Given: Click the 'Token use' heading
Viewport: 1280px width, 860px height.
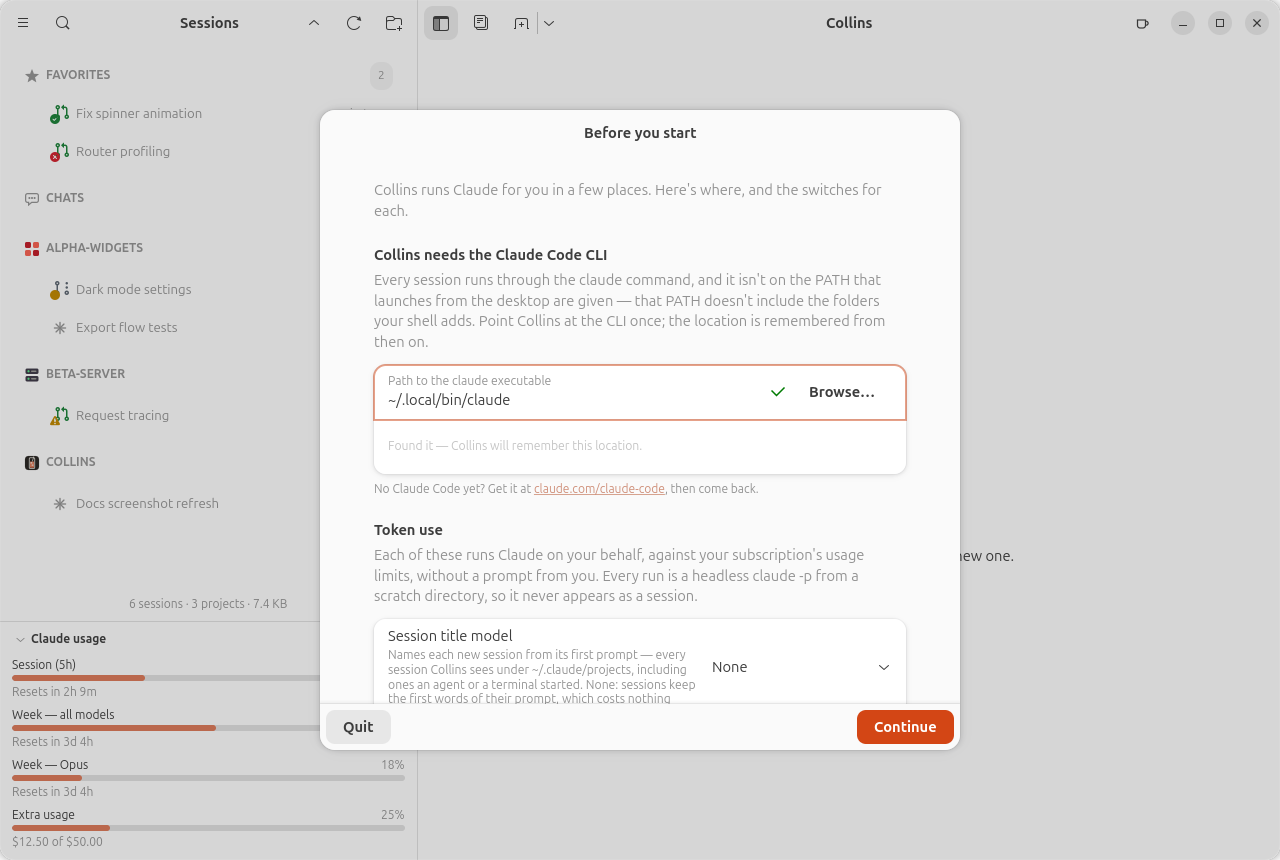Looking at the screenshot, I should point(408,530).
